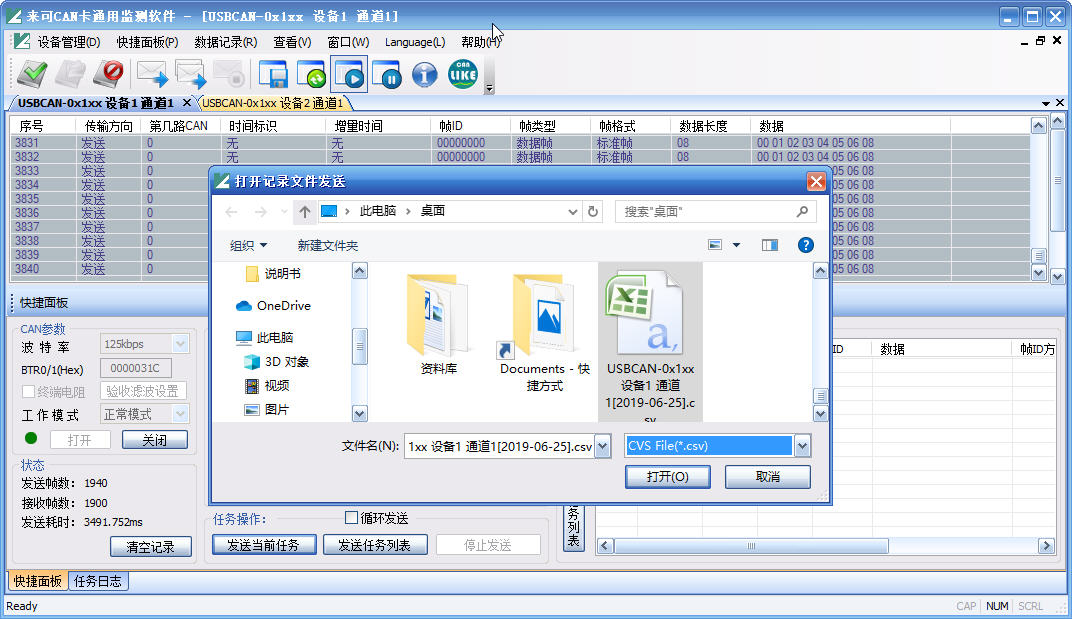Click the red stop device toolbar icon
Screen dimensions: 1072x619
108,74
